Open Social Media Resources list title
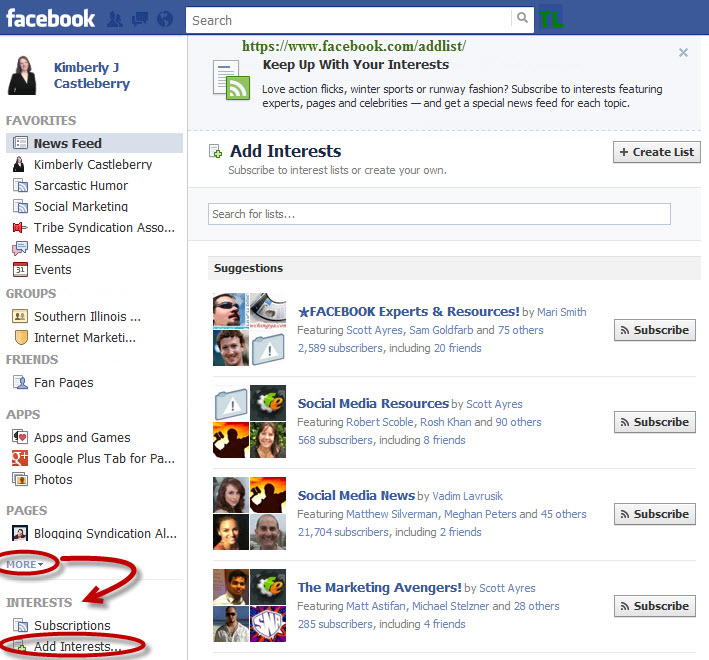Image resolution: width=709 pixels, height=660 pixels. pos(373,403)
